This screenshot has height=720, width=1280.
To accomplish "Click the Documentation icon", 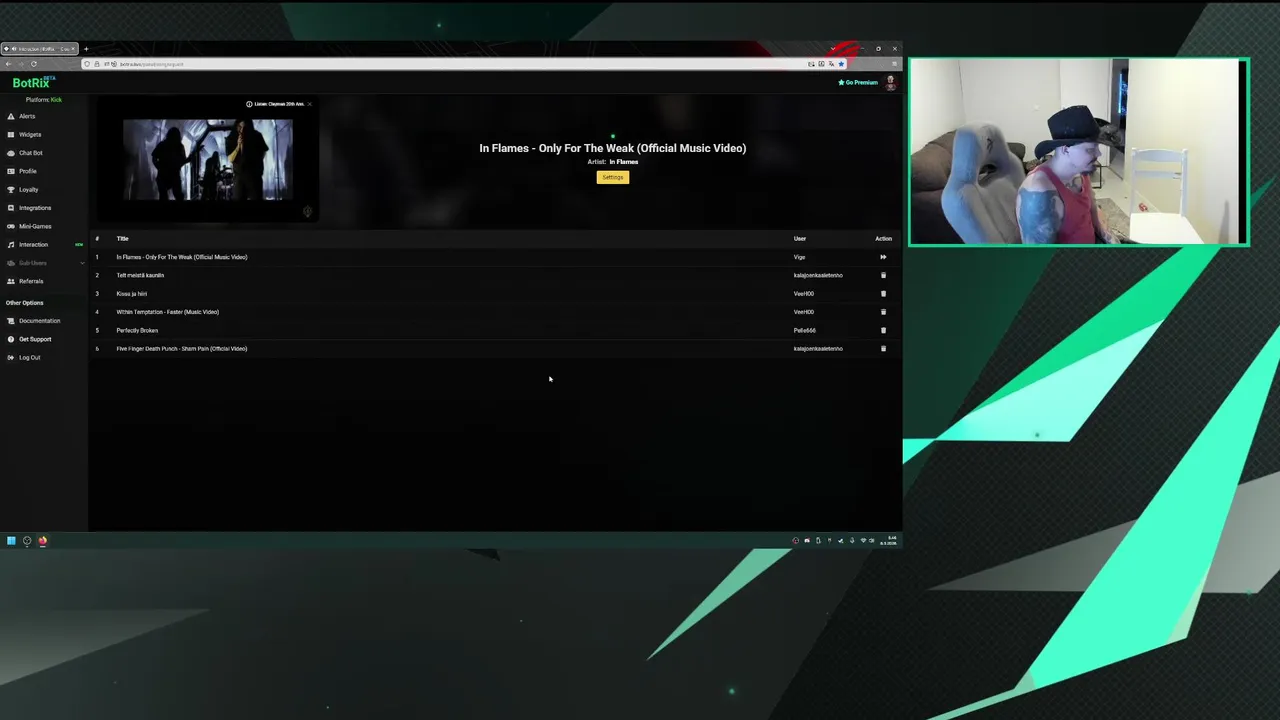I will (x=11, y=321).
